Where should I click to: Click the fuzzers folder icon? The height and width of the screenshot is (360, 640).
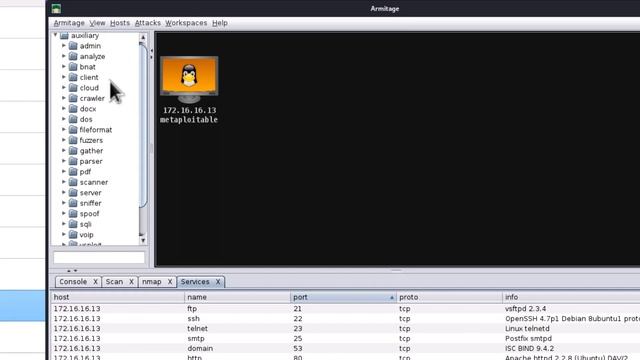point(73,140)
